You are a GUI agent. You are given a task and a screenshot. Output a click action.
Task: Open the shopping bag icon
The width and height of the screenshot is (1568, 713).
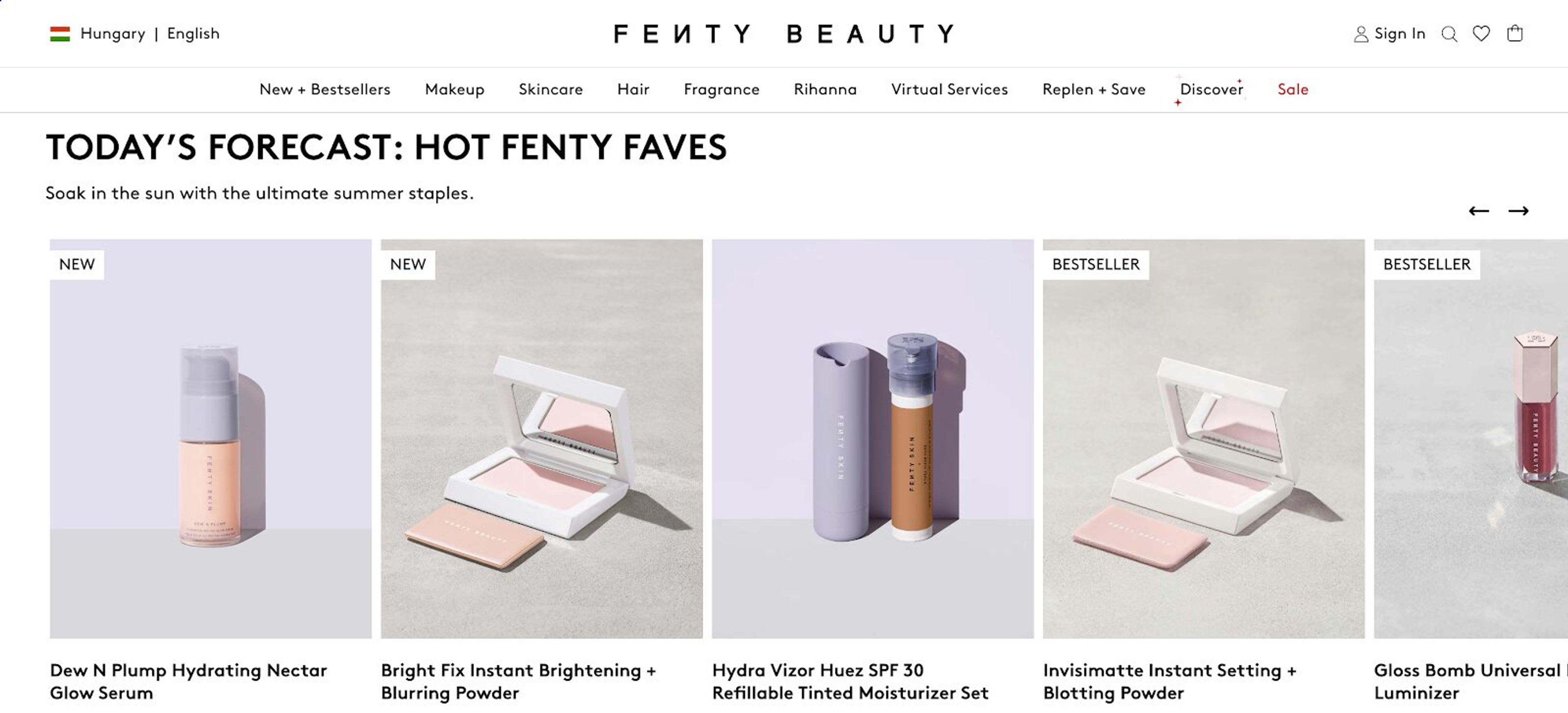coord(1515,34)
